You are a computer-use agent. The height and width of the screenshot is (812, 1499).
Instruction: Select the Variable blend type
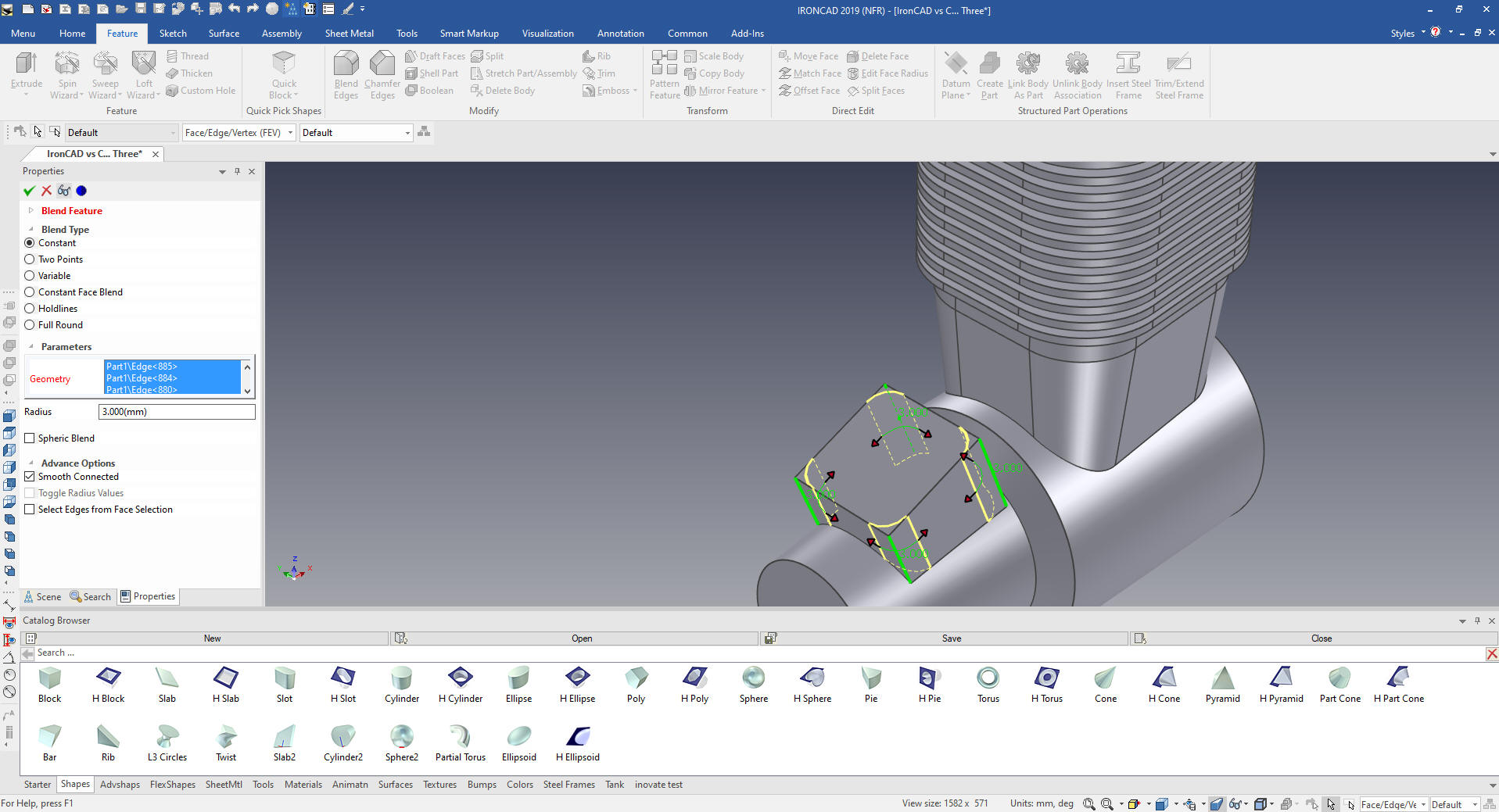(x=30, y=276)
